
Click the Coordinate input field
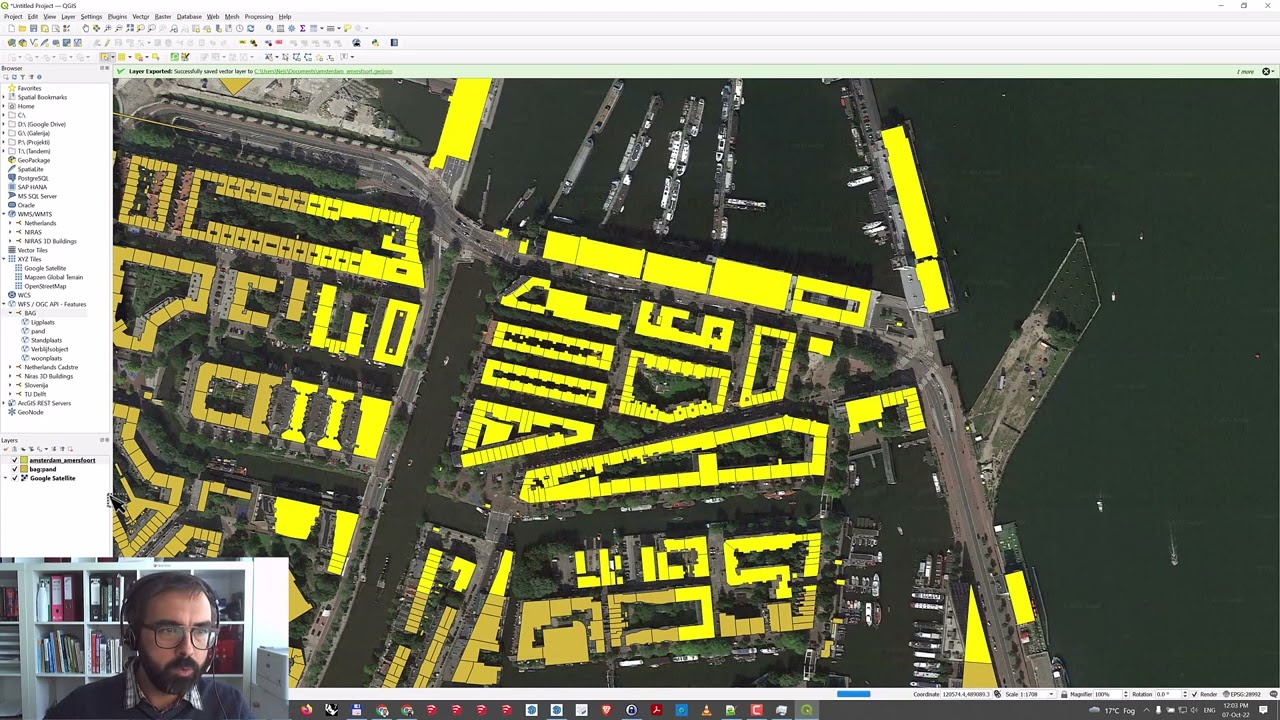[x=966, y=694]
